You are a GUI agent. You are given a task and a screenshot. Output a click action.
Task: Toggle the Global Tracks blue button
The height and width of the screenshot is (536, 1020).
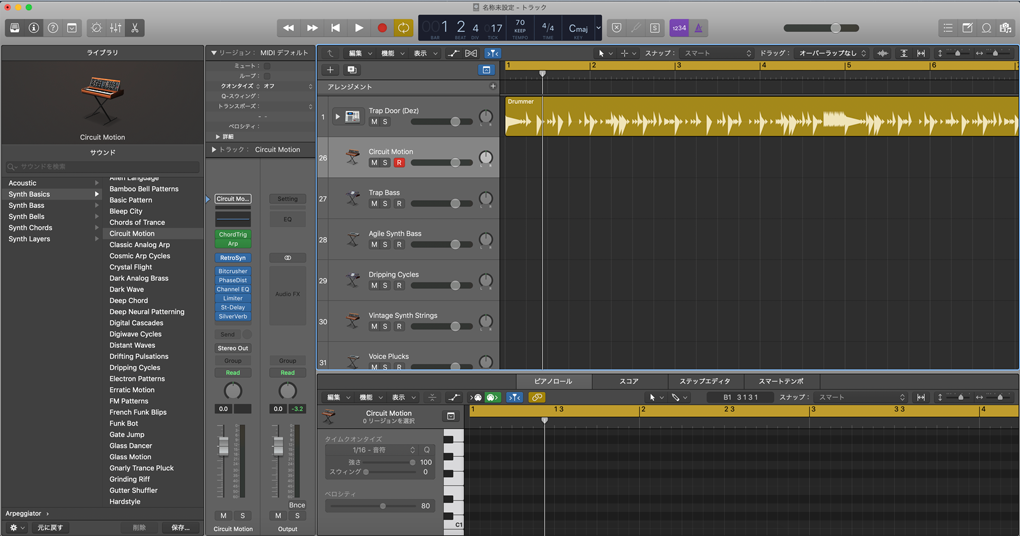[x=486, y=70]
